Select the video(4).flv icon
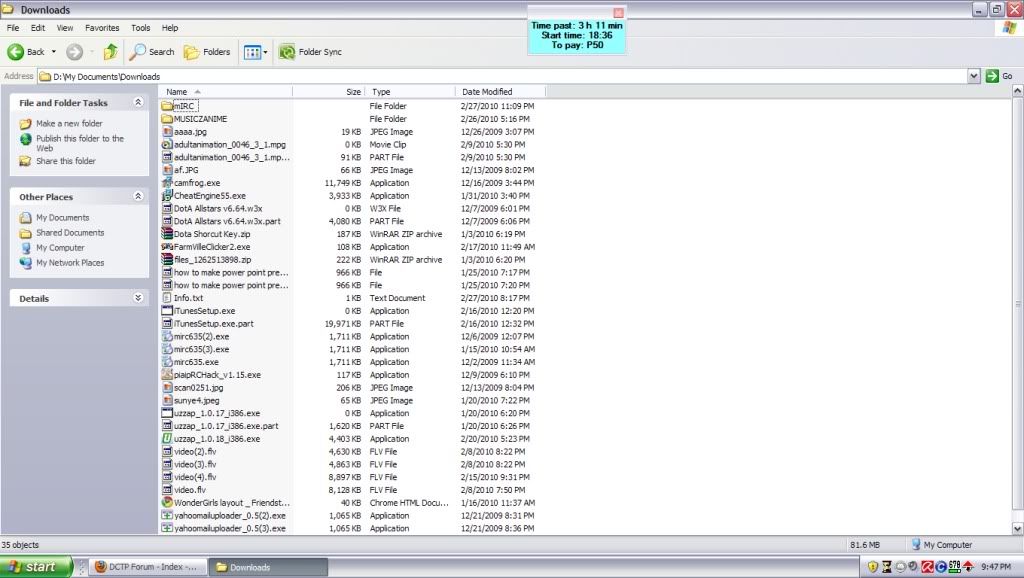Screen dimensions: 1024x578 (167, 477)
